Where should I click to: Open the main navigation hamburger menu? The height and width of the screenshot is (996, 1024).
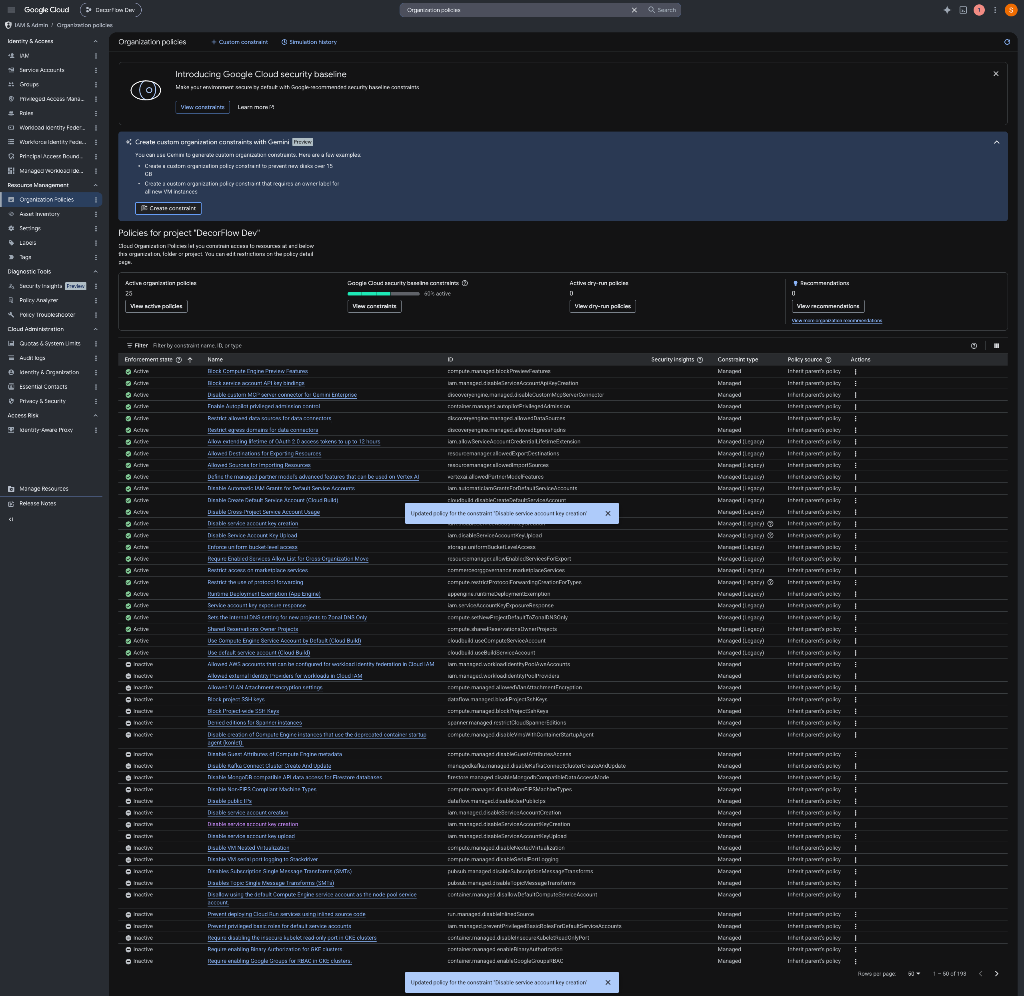pos(11,10)
